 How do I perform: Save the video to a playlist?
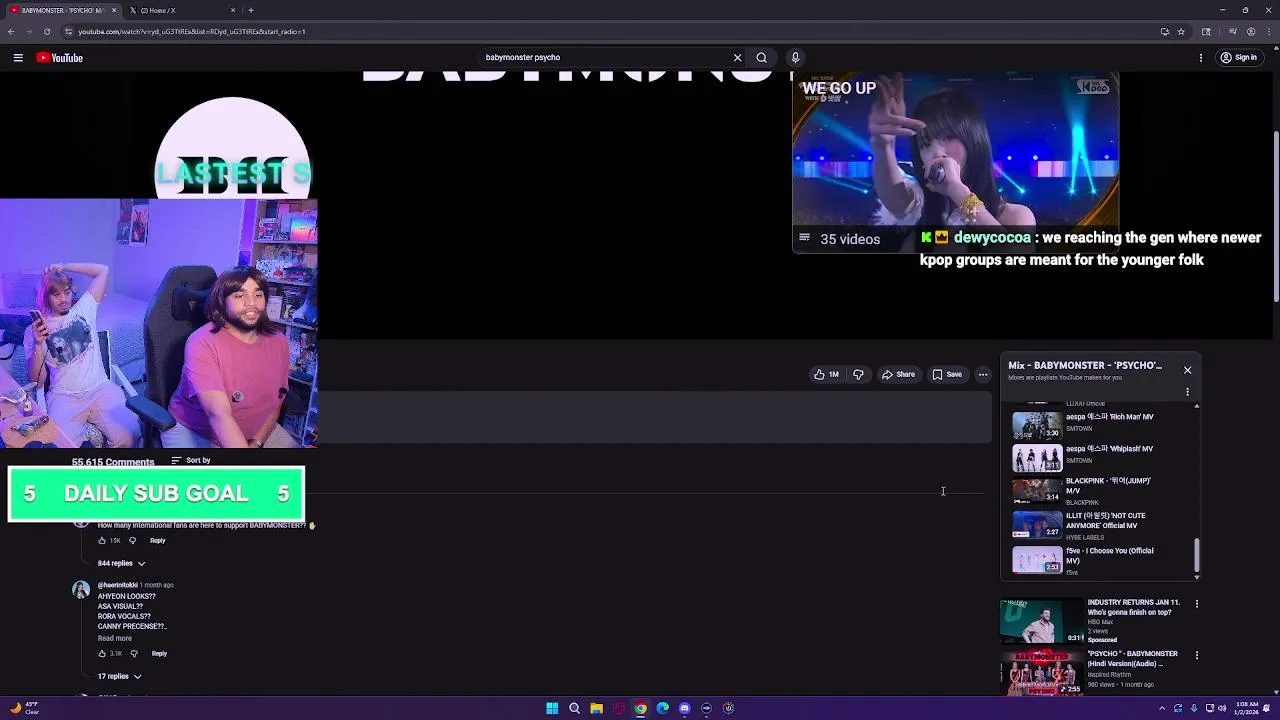coord(947,375)
